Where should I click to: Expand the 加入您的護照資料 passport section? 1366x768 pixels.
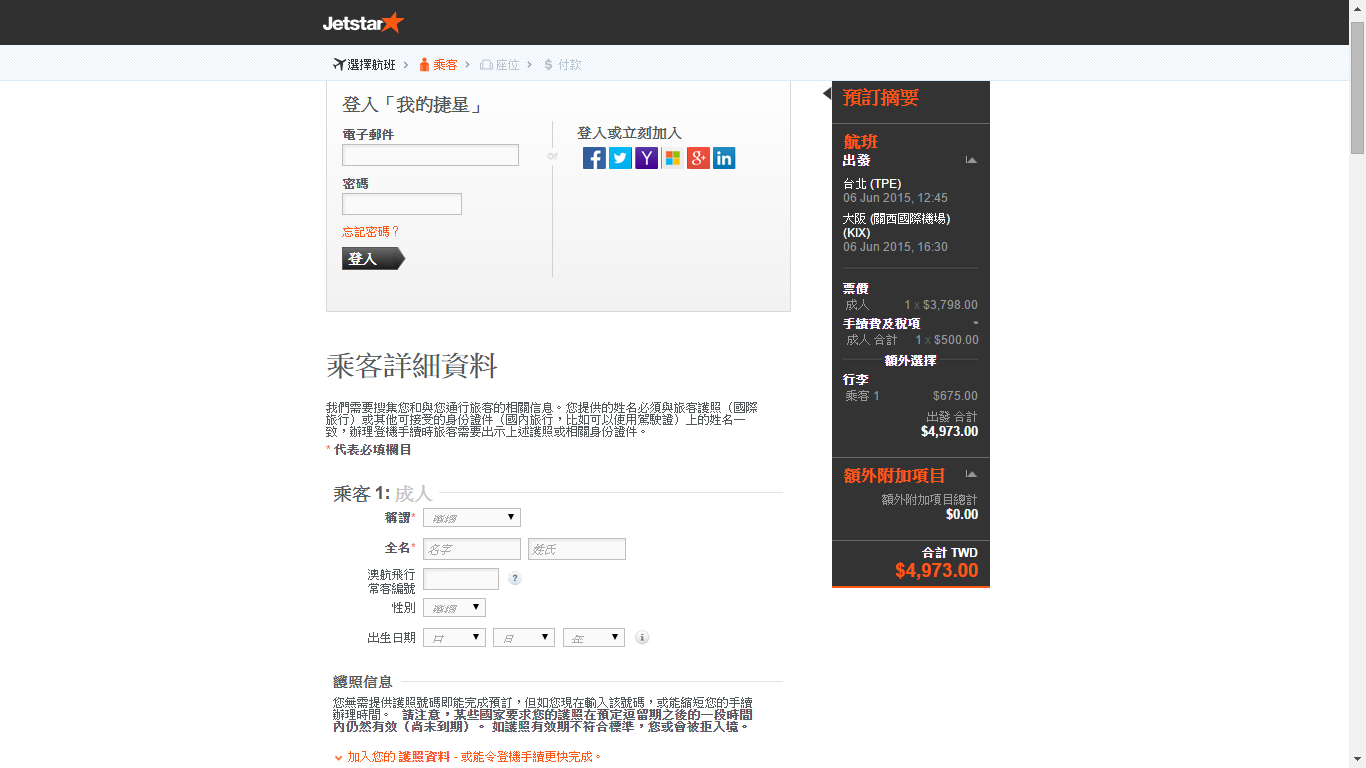click(468, 757)
